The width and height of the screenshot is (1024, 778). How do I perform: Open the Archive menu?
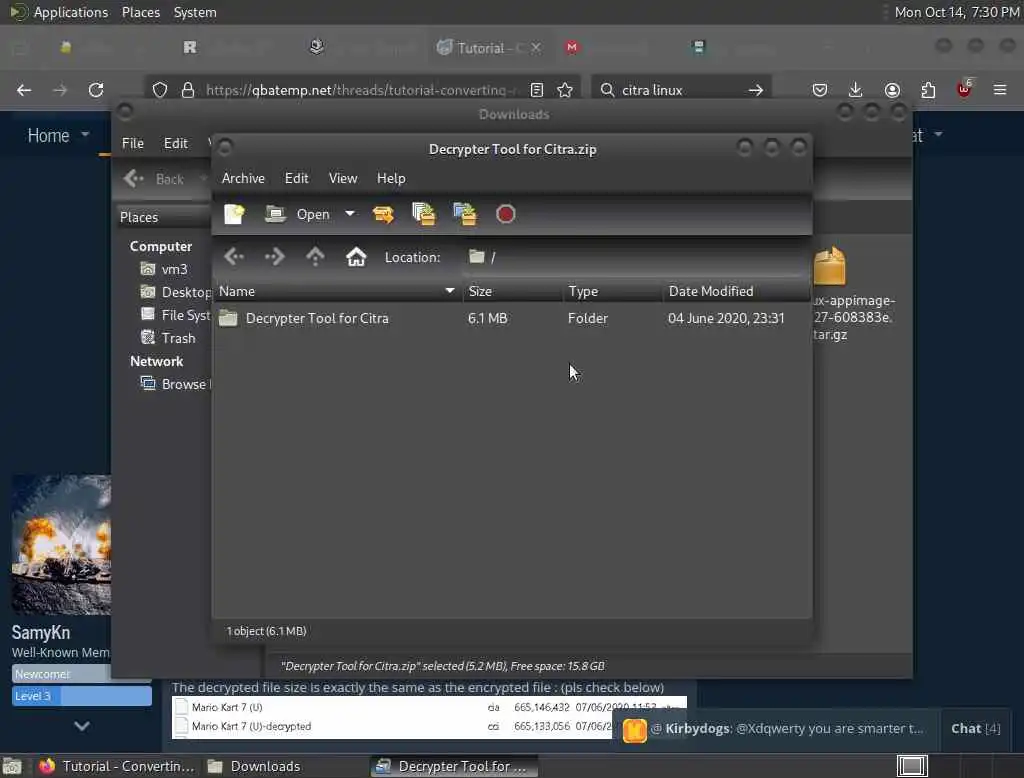[243, 178]
